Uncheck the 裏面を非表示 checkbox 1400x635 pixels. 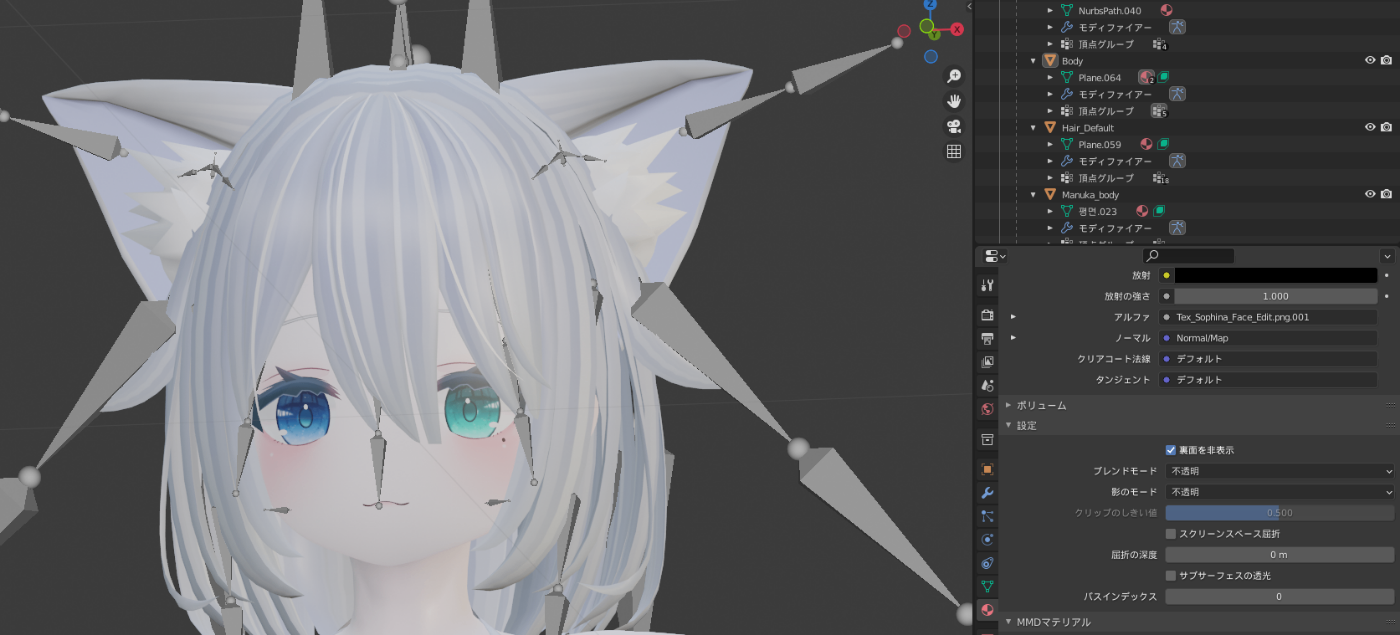(1171, 450)
